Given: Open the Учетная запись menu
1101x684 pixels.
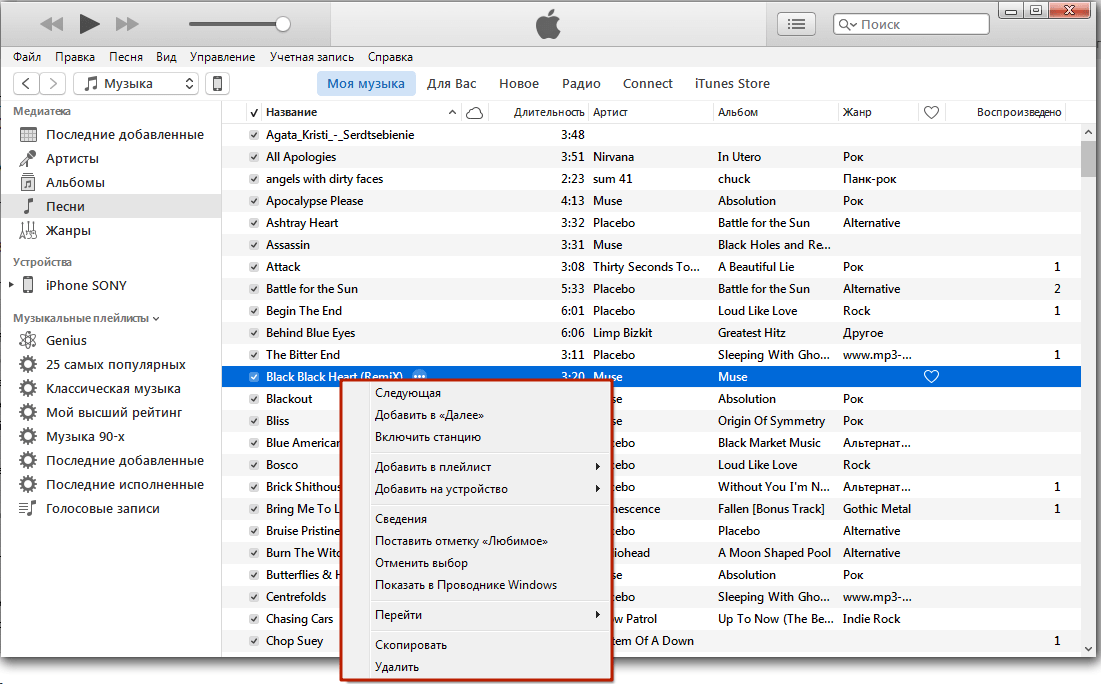Looking at the screenshot, I should (312, 57).
